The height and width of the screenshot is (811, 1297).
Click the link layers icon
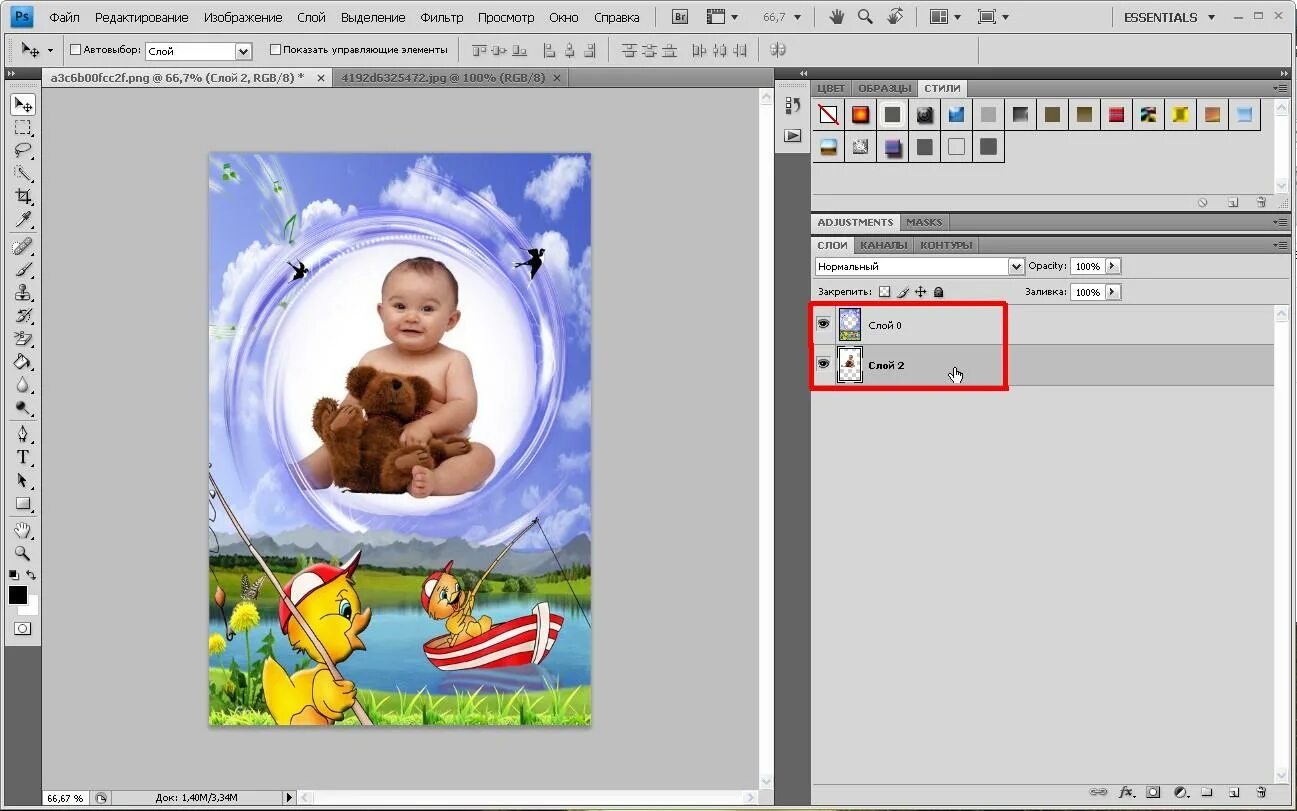point(1098,792)
